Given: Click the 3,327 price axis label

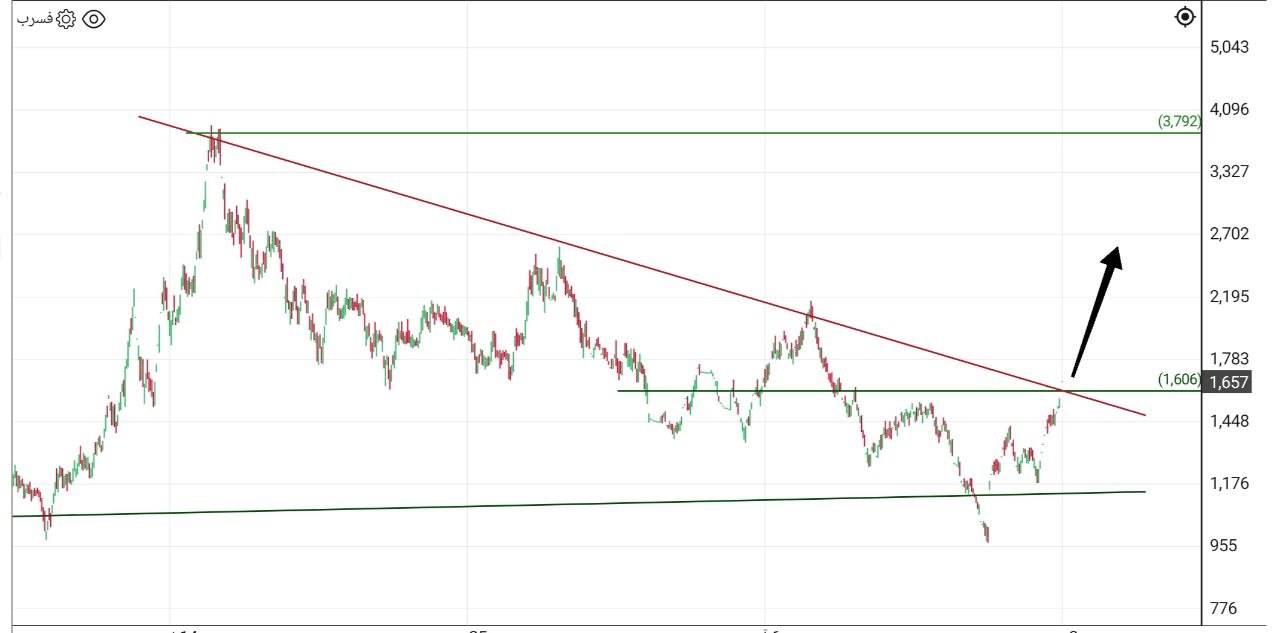Looking at the screenshot, I should coord(1229,172).
